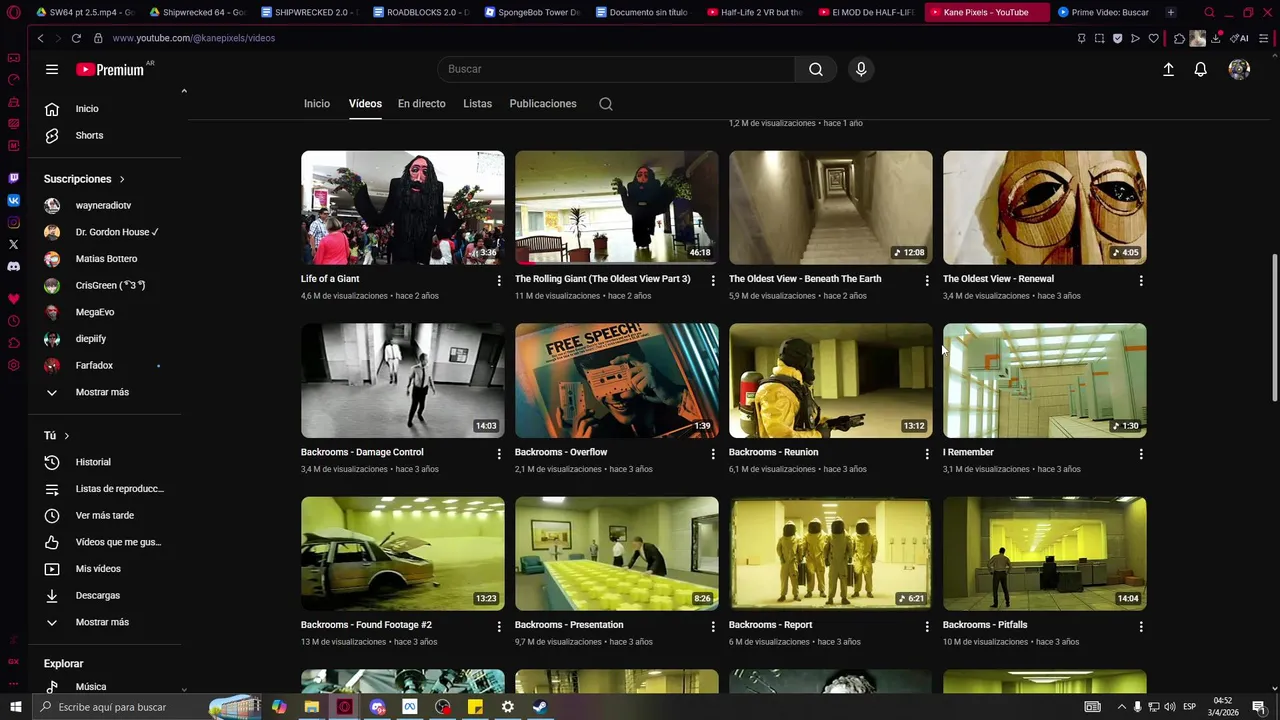The width and height of the screenshot is (1280, 720).
Task: Expand the Tú section arrow
Action: coord(67,436)
